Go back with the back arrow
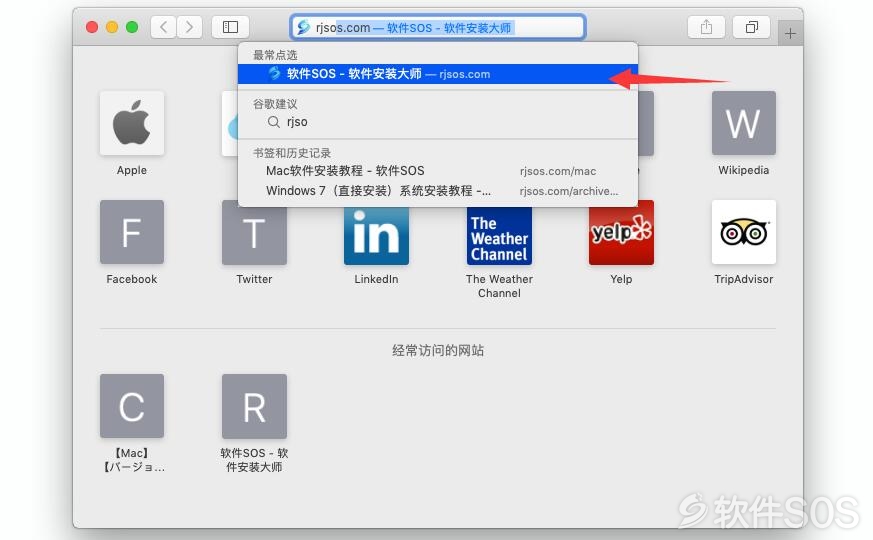 point(164,27)
